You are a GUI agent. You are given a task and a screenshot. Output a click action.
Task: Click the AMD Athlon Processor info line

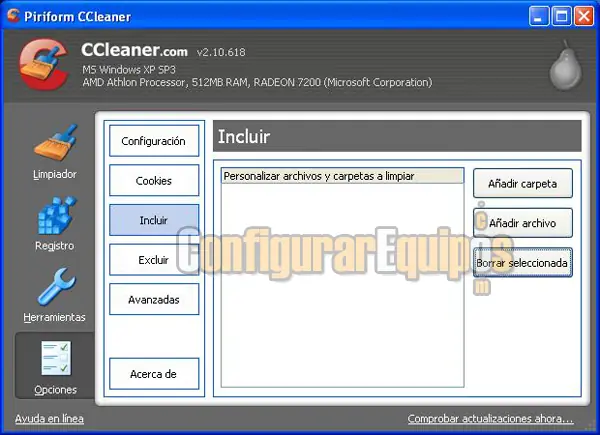[257, 82]
